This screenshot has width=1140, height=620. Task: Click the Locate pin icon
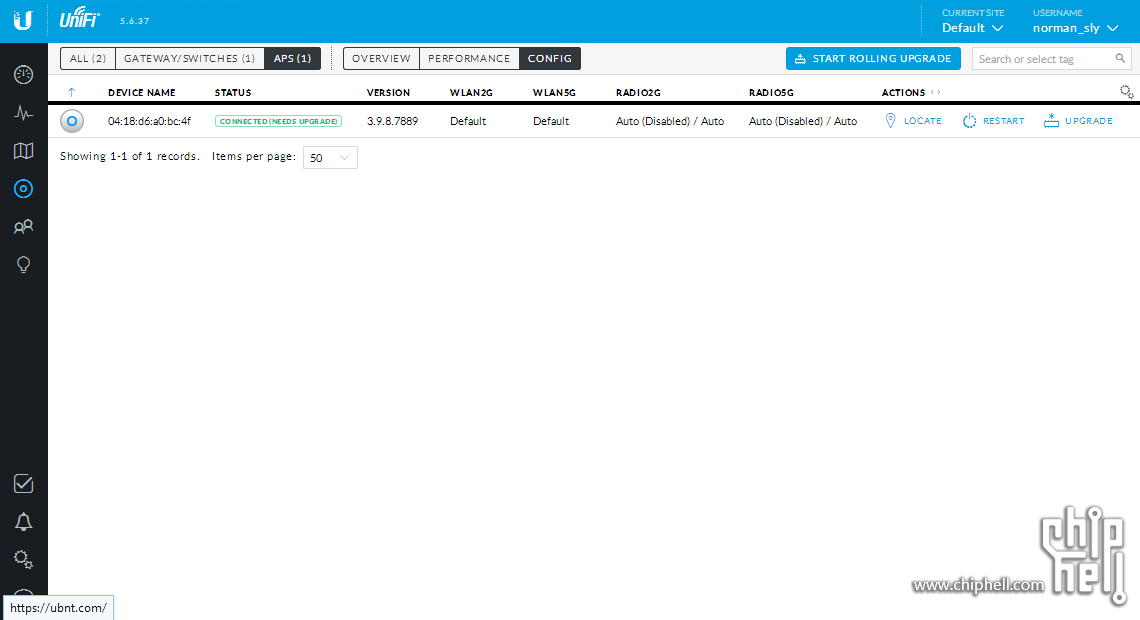[891, 121]
